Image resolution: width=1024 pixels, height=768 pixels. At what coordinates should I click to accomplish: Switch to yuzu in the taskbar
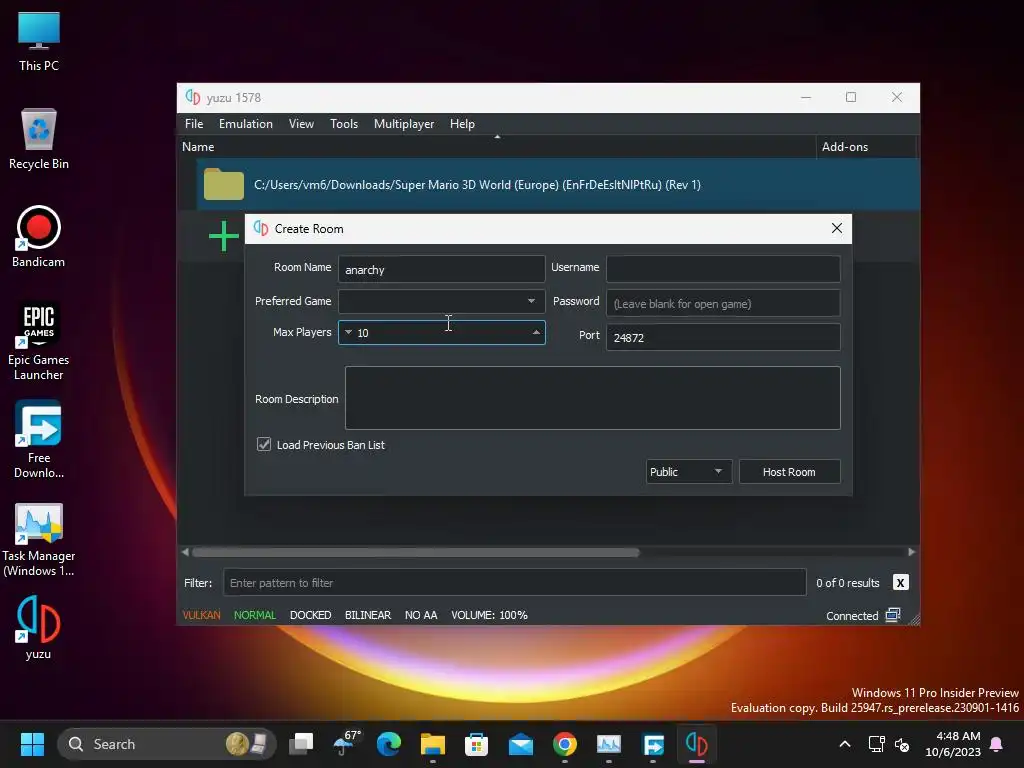tap(696, 744)
